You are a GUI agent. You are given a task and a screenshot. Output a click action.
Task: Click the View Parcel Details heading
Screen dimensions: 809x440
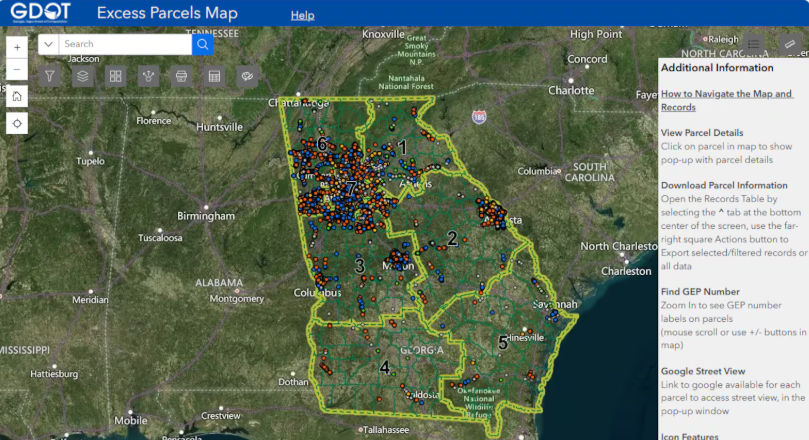702,133
